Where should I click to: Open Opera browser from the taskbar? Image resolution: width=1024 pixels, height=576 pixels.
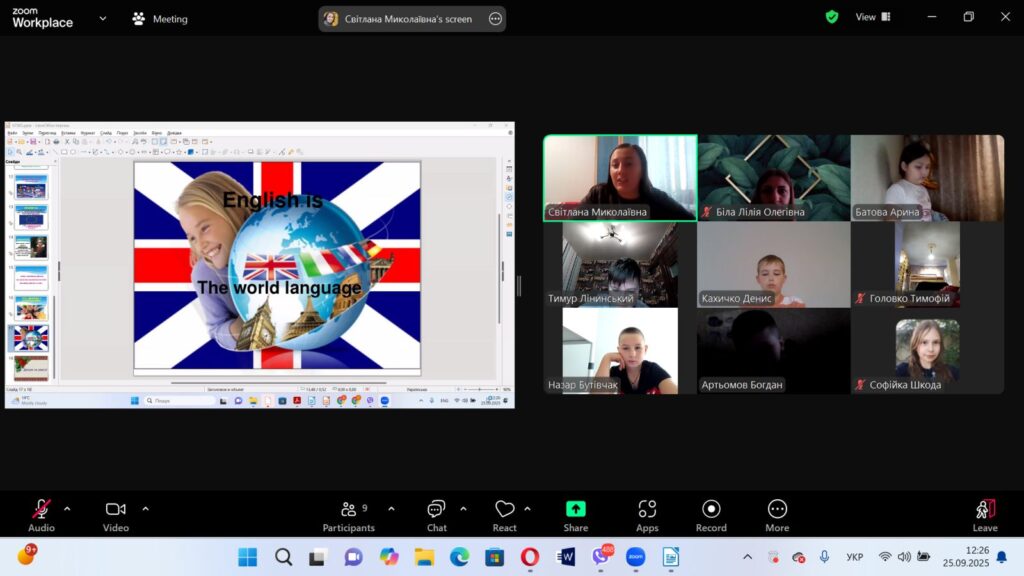tap(530, 557)
